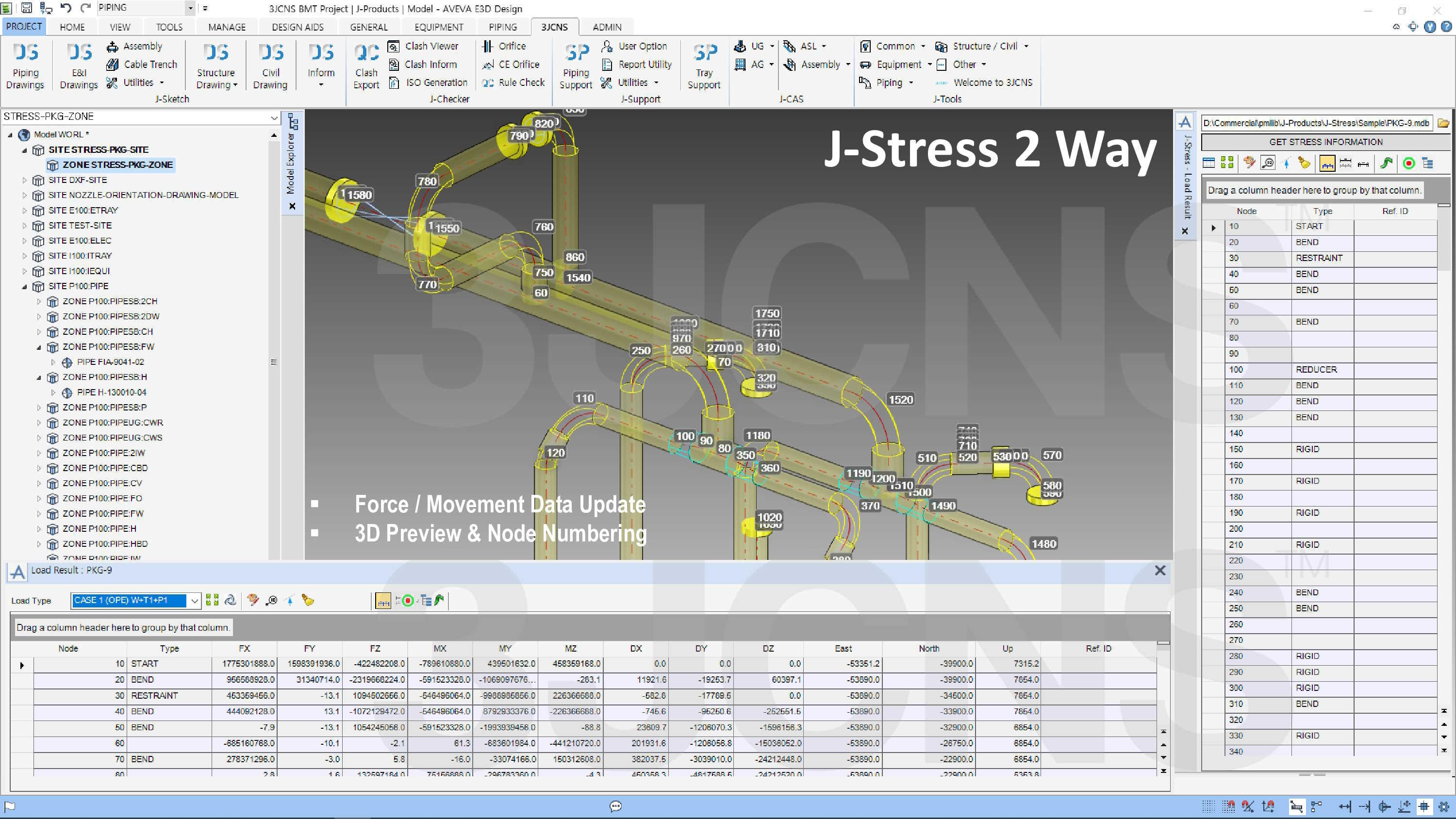
Task: Click the broom clear icon in J-Stress panel
Action: pos(1304,164)
